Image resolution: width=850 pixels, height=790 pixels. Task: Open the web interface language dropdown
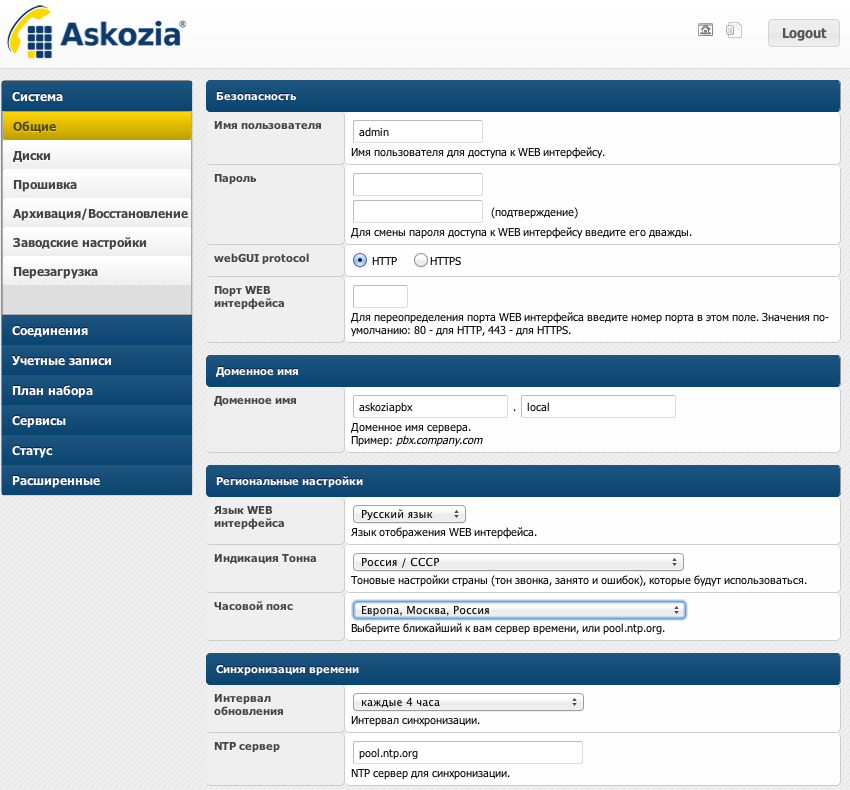[x=409, y=514]
